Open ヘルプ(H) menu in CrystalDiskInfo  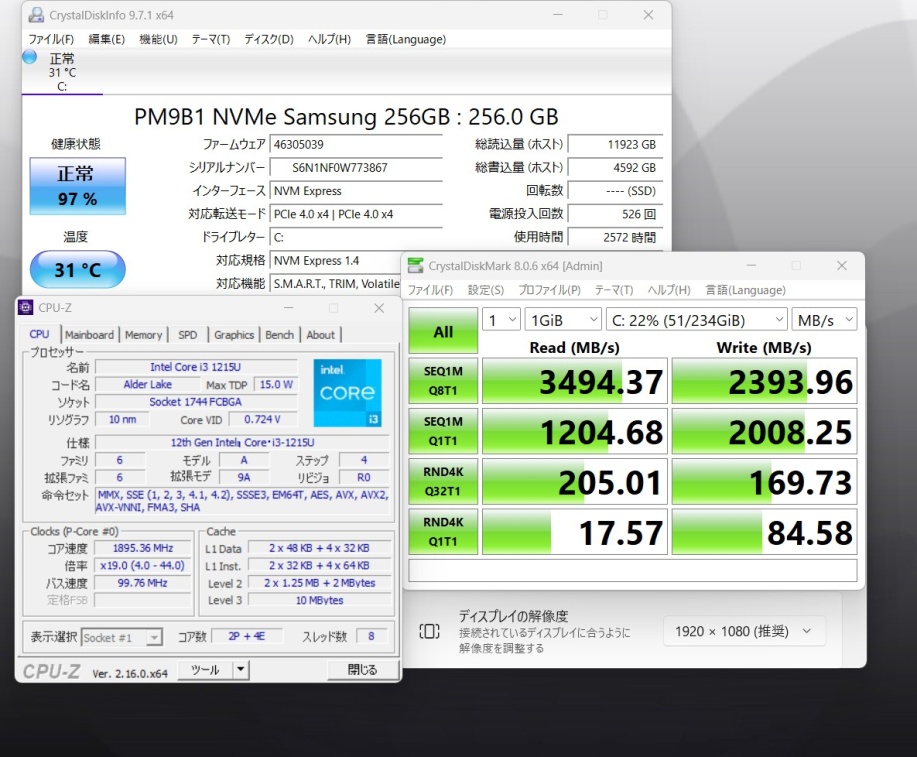click(329, 39)
